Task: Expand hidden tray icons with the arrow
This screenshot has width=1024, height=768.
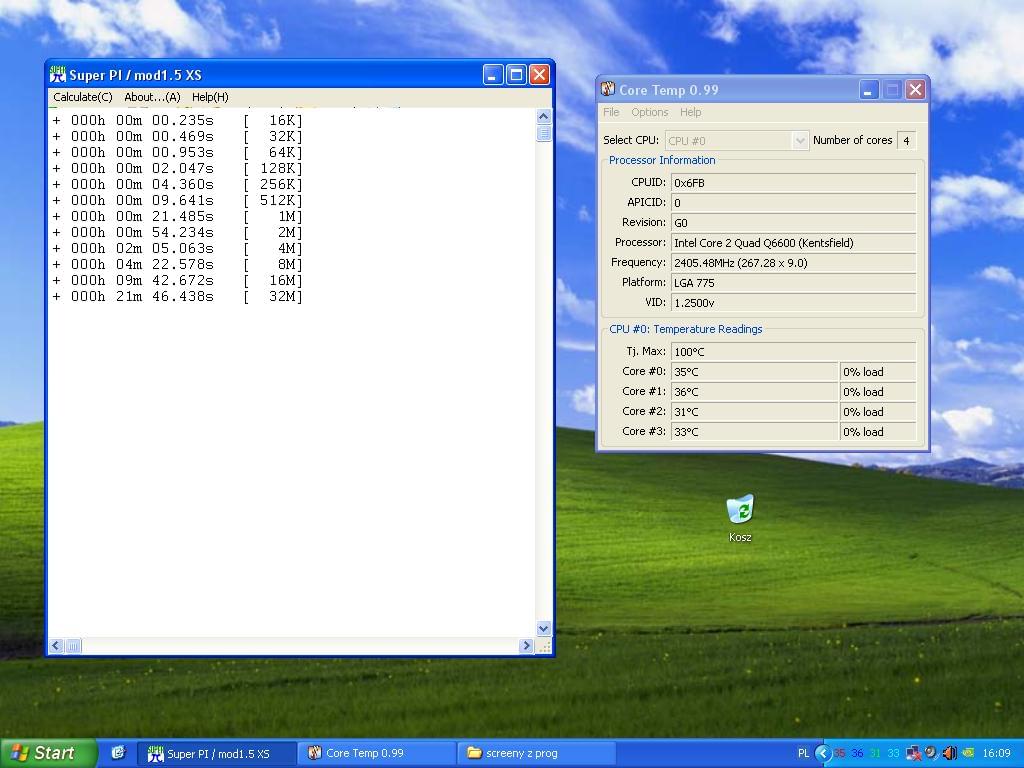Action: coord(822,753)
